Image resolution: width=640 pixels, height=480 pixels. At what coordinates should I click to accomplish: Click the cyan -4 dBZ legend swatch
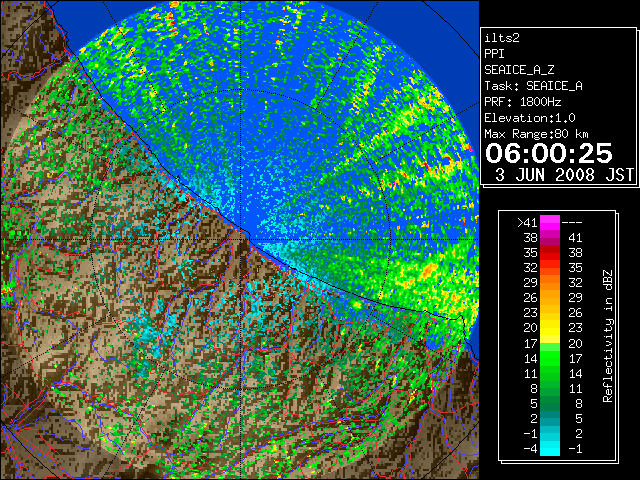click(x=550, y=449)
